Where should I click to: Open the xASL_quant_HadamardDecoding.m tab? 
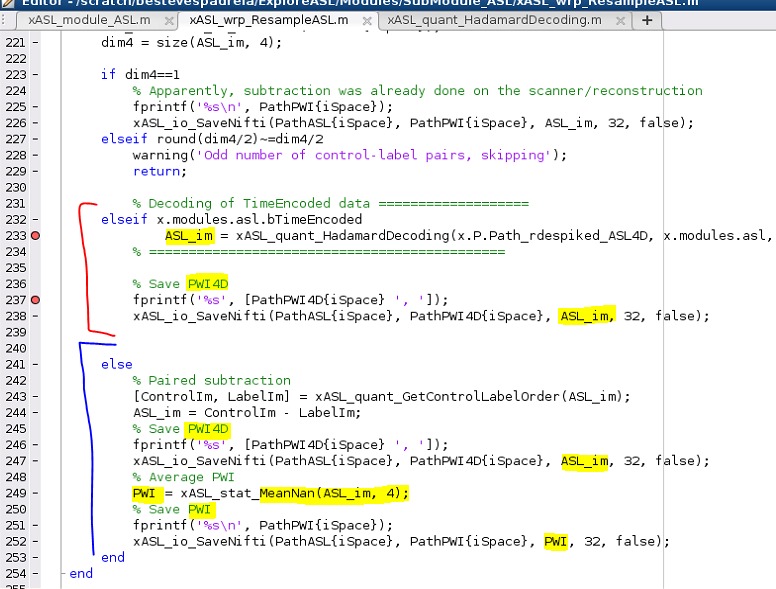(x=494, y=20)
